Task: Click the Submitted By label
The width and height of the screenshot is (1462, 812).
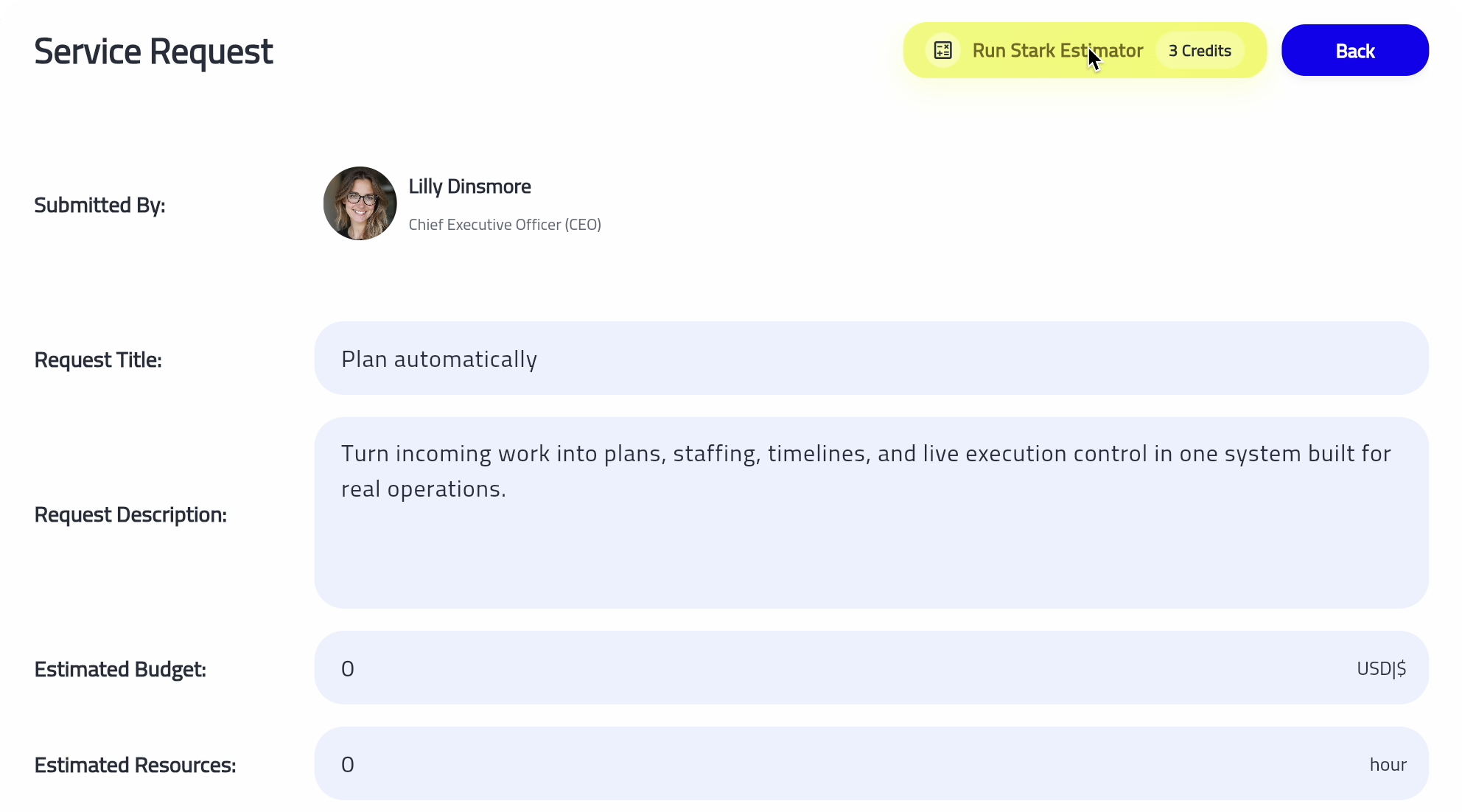Action: (x=99, y=205)
